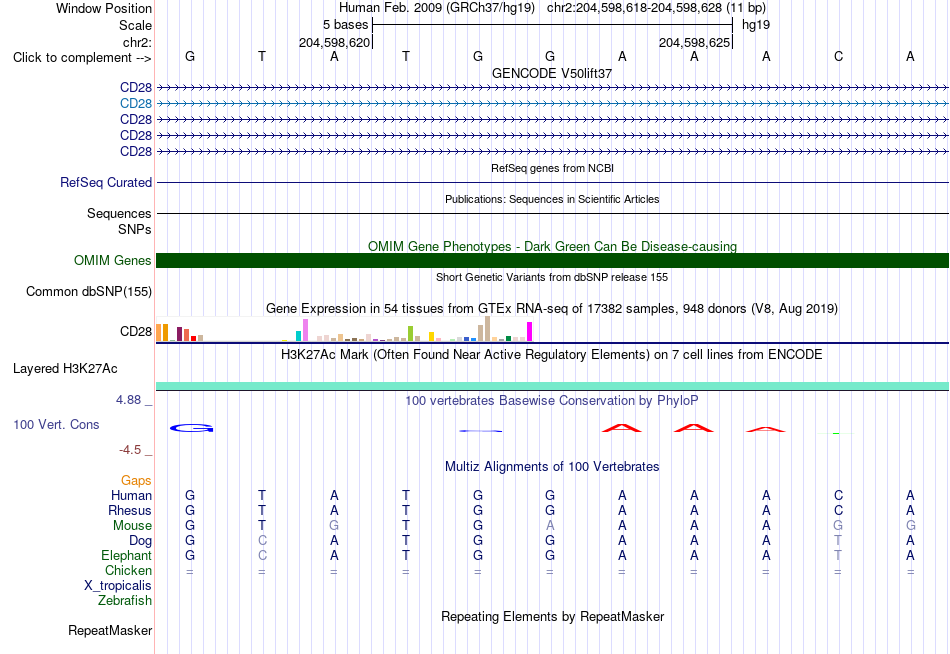The width and height of the screenshot is (950, 654).
Task: Click the Dog species alignment label
Action: (x=140, y=541)
